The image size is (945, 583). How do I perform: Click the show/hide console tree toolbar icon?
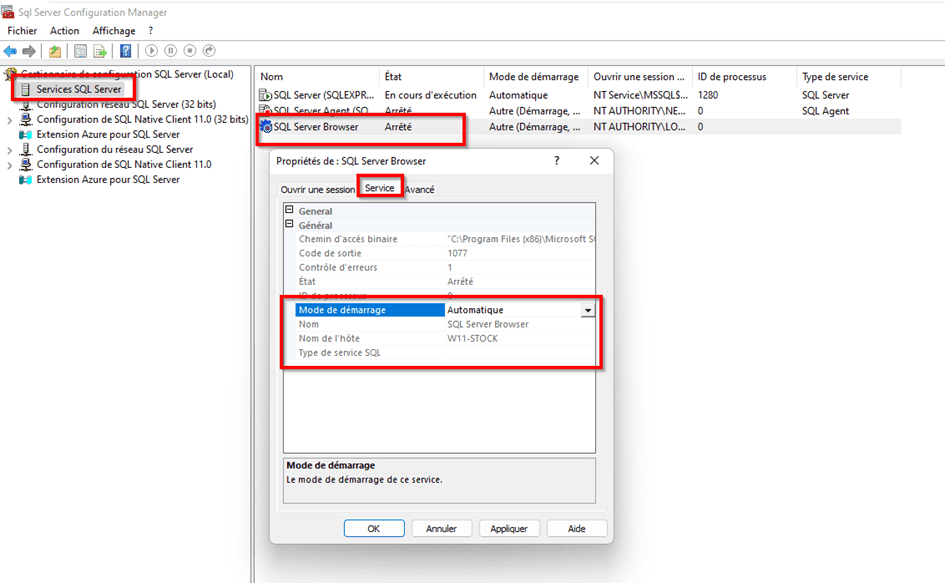[x=80, y=51]
